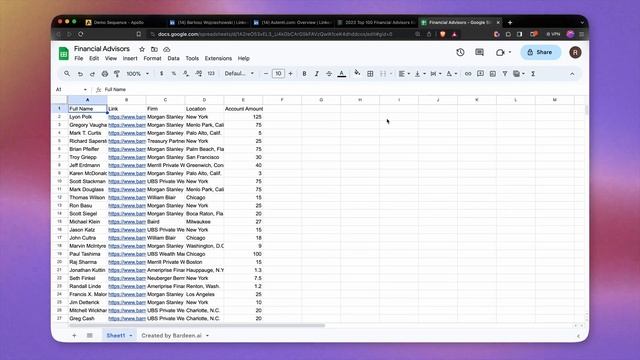This screenshot has height=360, width=640.
Task: Open text rotation dropdown
Action: click(x=451, y=74)
